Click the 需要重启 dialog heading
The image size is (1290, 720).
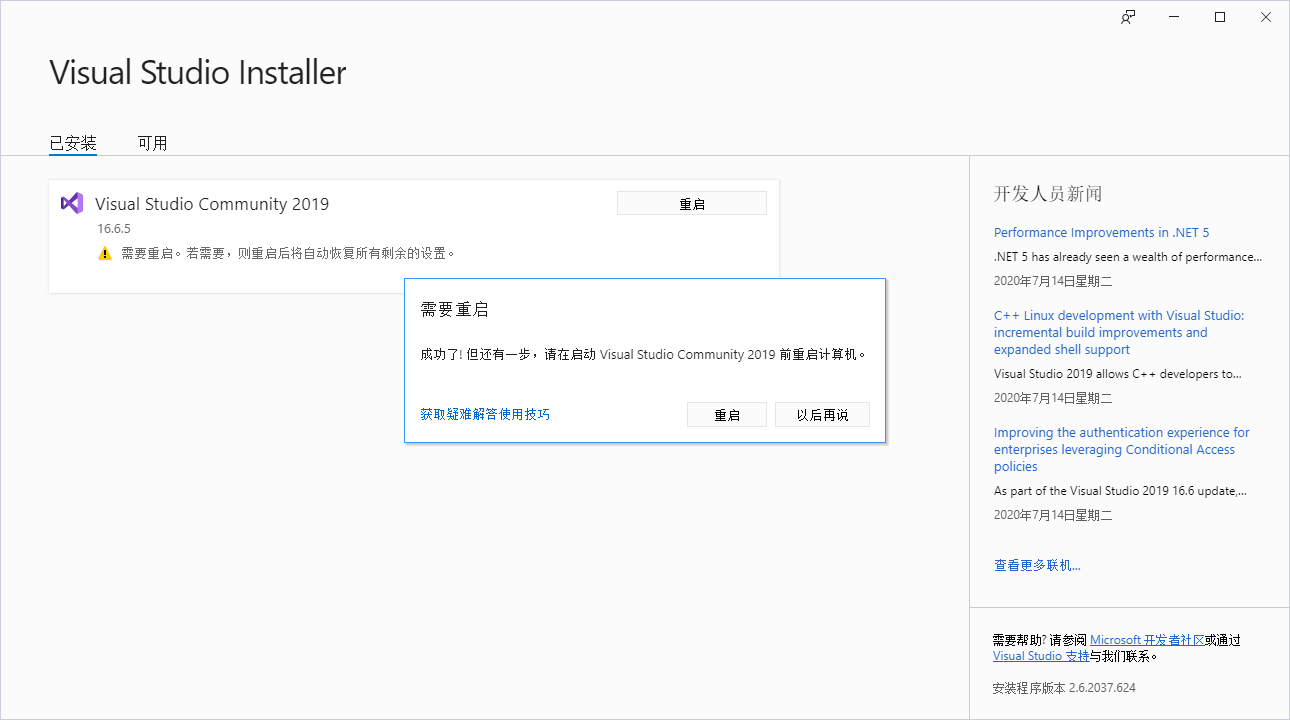click(455, 310)
